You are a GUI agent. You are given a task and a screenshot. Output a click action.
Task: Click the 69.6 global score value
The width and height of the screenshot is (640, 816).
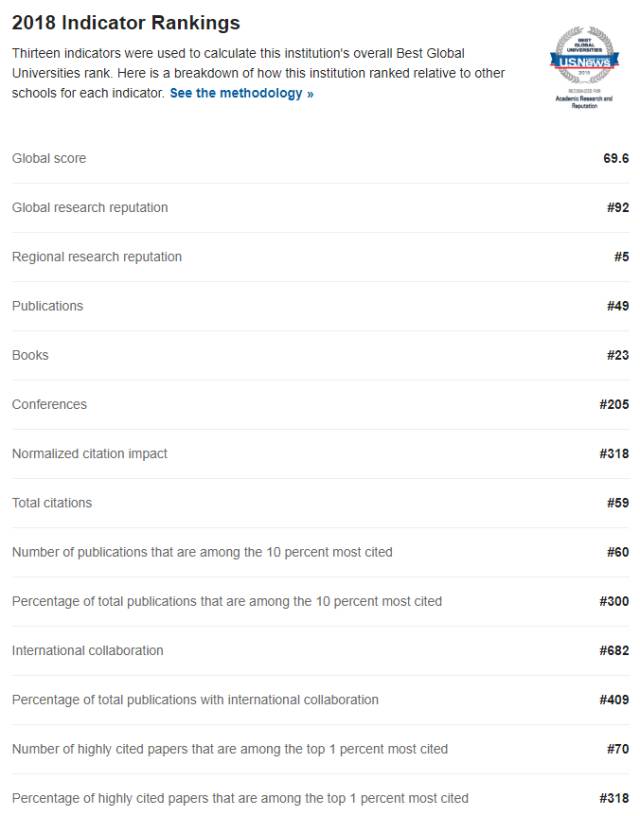pos(616,158)
